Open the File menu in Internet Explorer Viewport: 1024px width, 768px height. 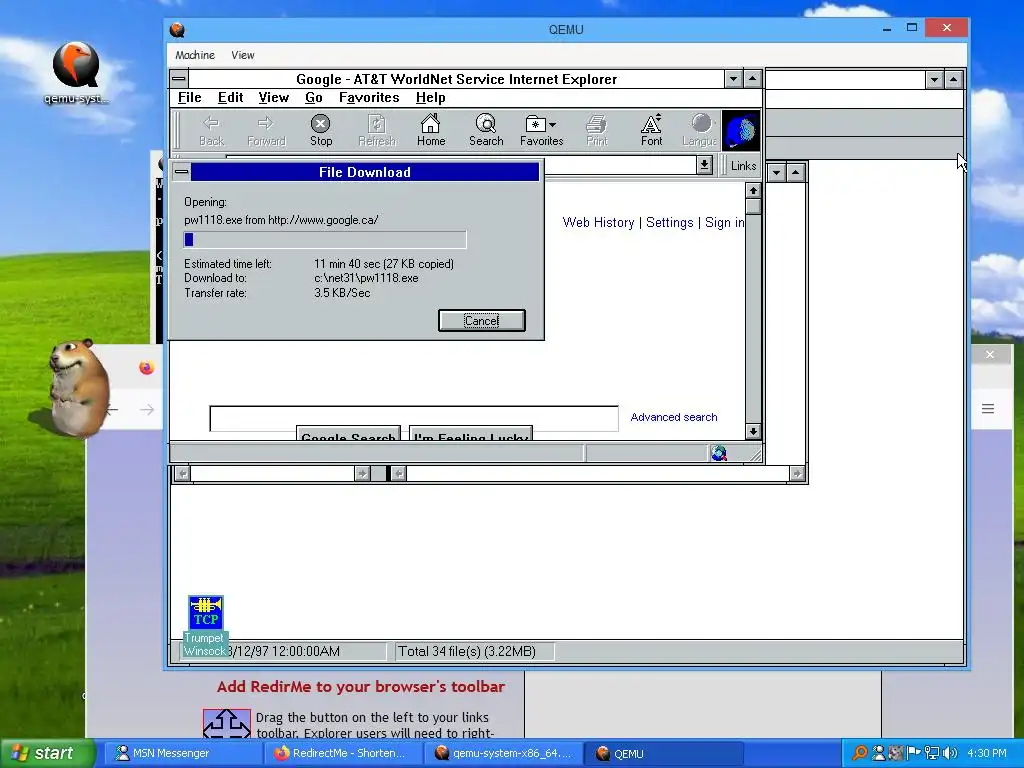pyautogui.click(x=189, y=97)
